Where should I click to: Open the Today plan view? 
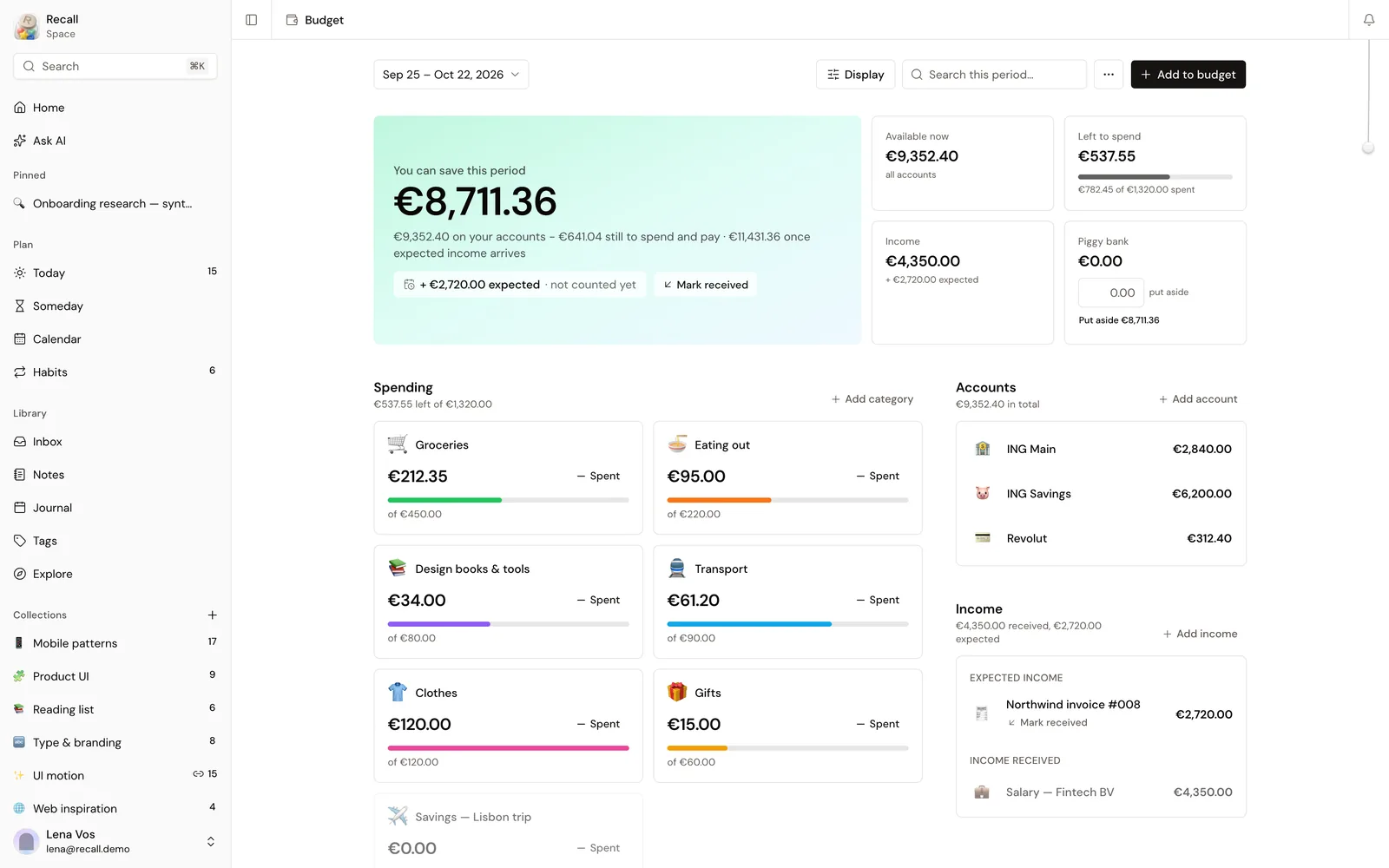(115, 273)
